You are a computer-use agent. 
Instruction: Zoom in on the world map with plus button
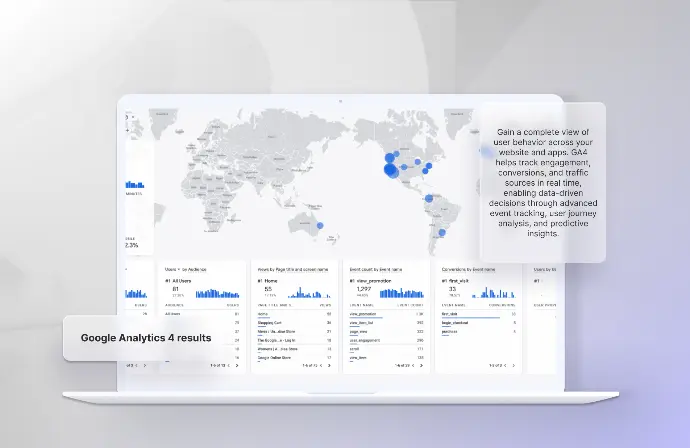[128, 130]
